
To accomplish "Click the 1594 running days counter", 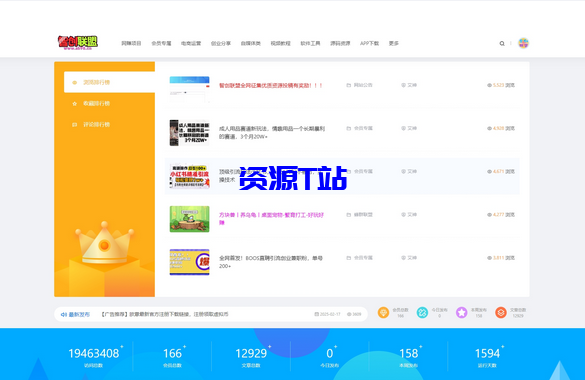I will pos(487,354).
